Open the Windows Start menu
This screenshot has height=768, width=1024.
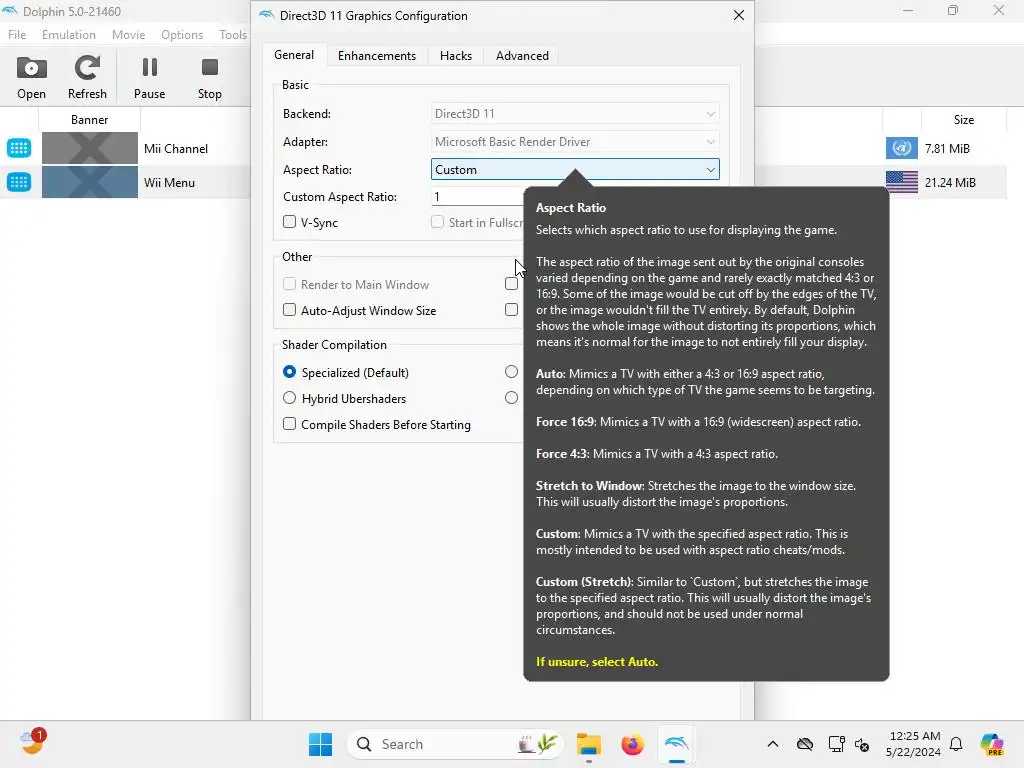tap(320, 744)
